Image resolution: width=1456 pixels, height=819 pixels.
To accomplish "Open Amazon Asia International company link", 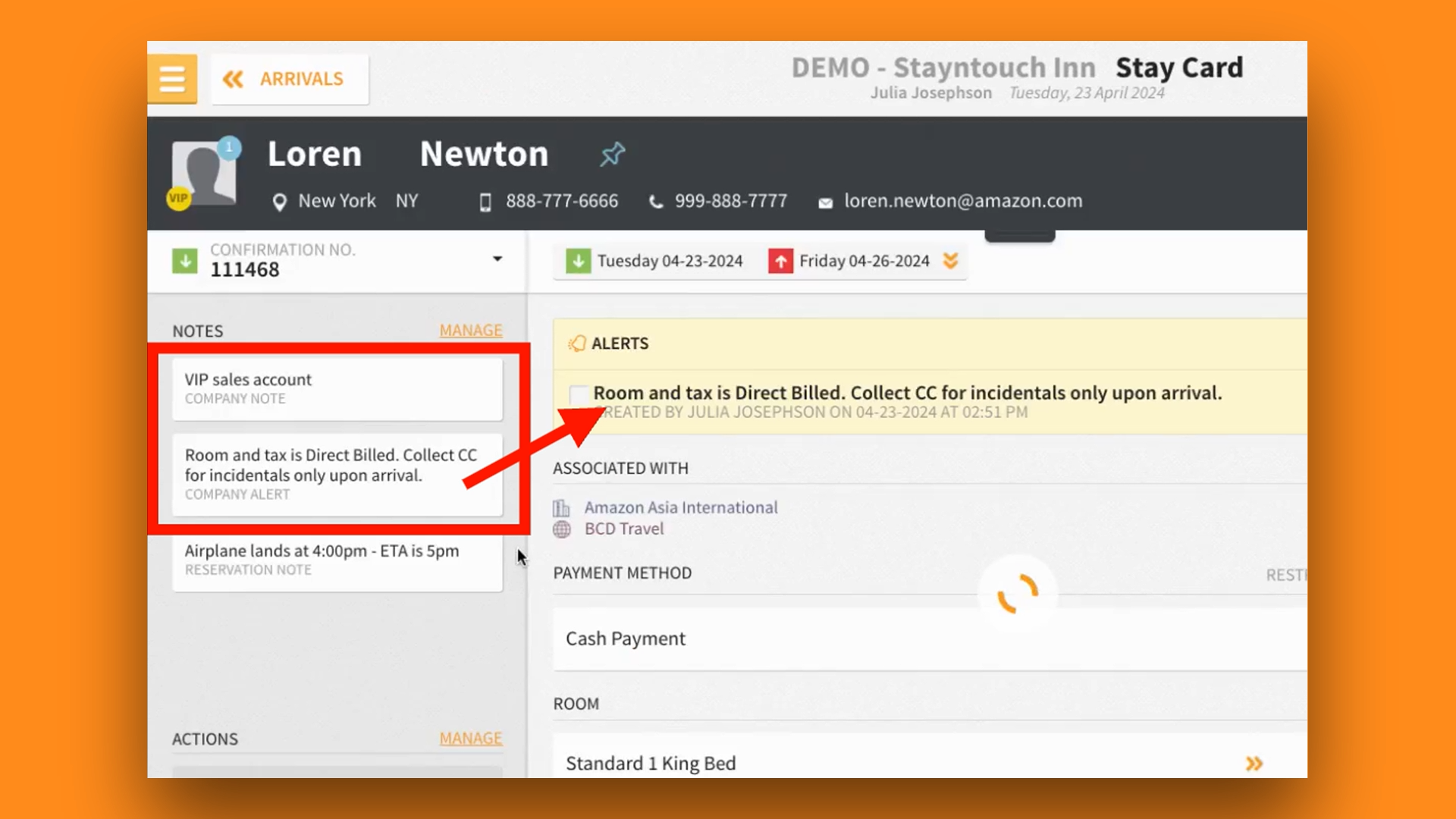I will pos(680,507).
